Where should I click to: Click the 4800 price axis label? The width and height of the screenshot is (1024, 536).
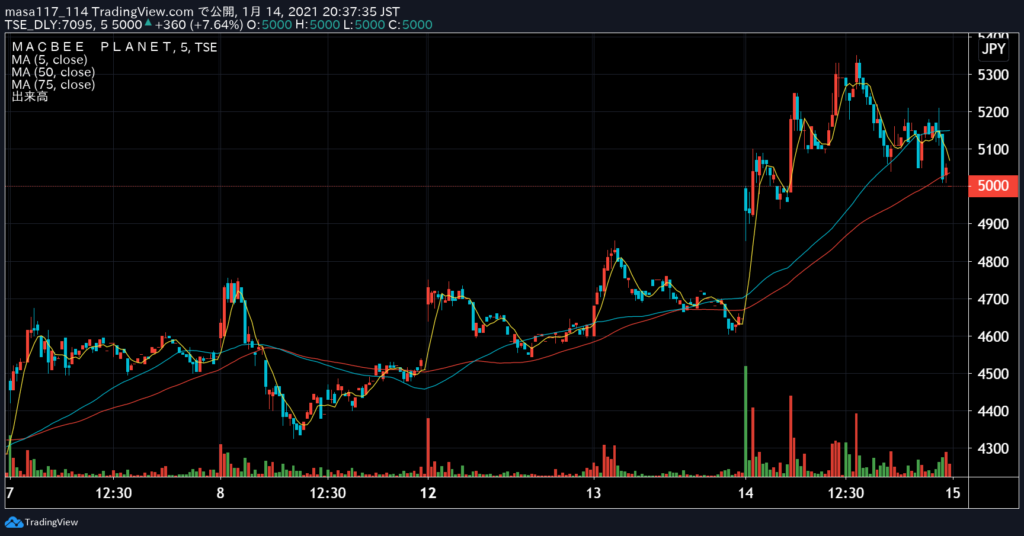[x=993, y=262]
